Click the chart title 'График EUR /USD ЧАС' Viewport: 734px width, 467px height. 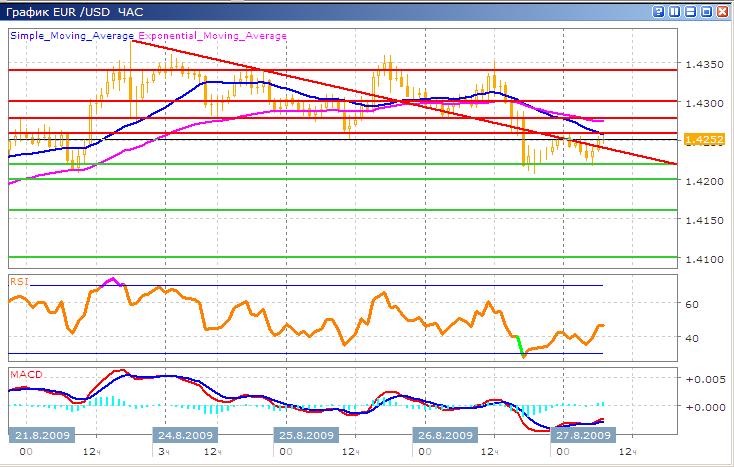pyautogui.click(x=76, y=11)
